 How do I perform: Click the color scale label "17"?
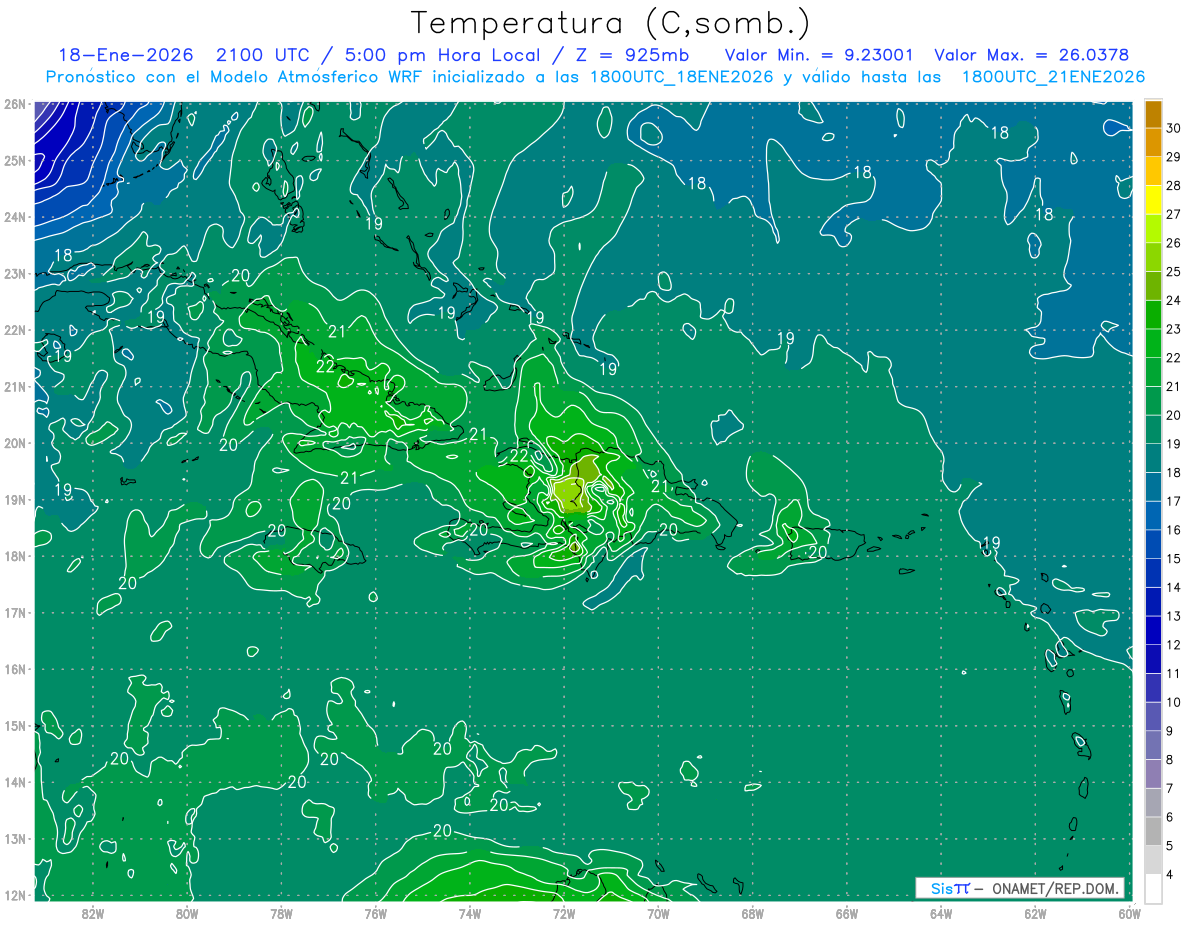[1174, 501]
